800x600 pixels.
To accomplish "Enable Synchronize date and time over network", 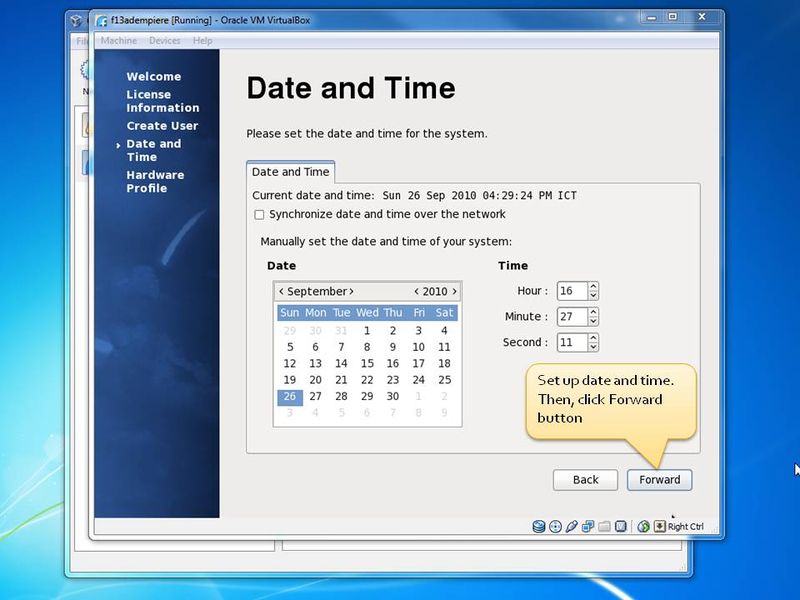I will (259, 215).
